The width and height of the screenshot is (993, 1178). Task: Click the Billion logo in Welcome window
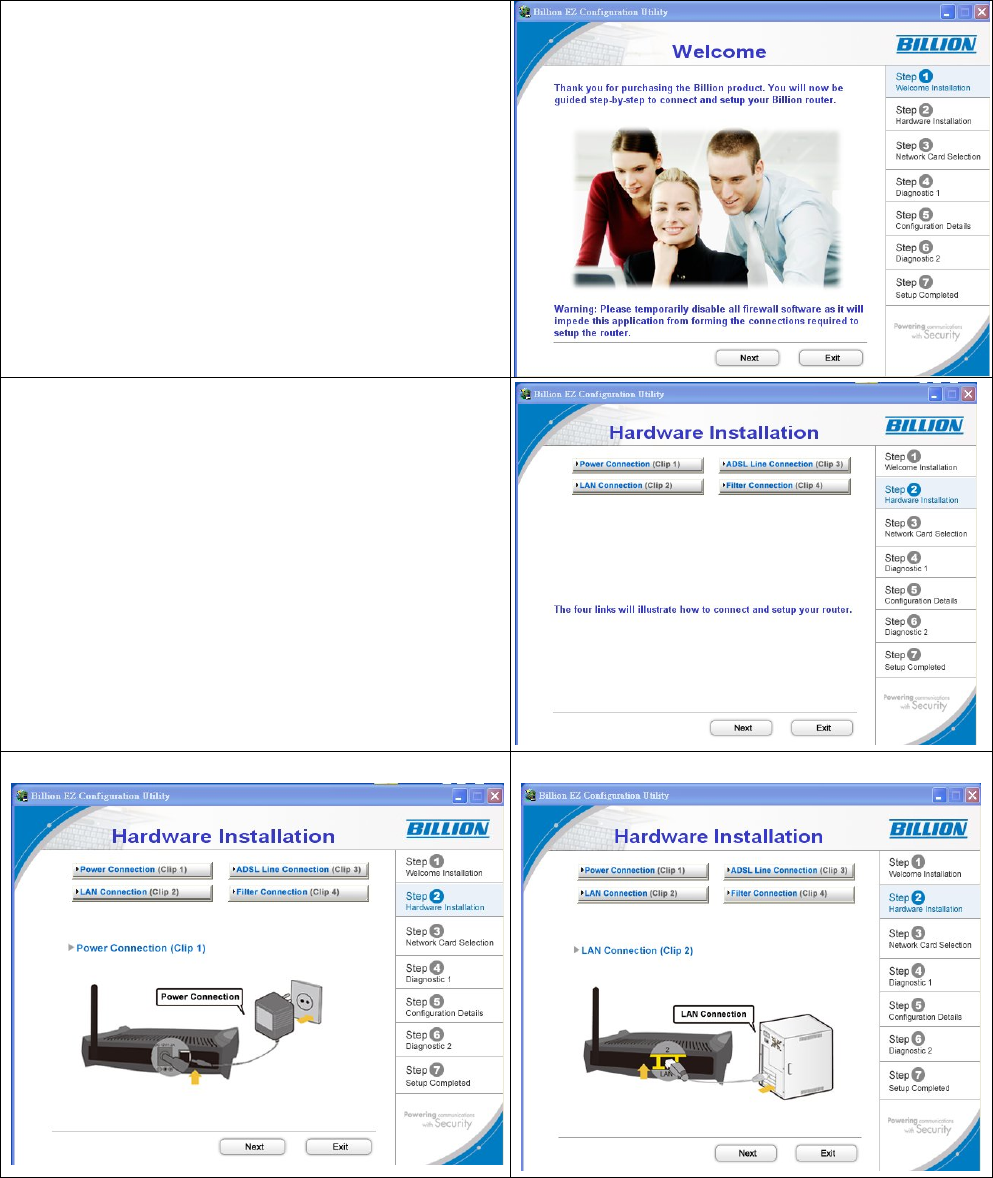point(936,44)
